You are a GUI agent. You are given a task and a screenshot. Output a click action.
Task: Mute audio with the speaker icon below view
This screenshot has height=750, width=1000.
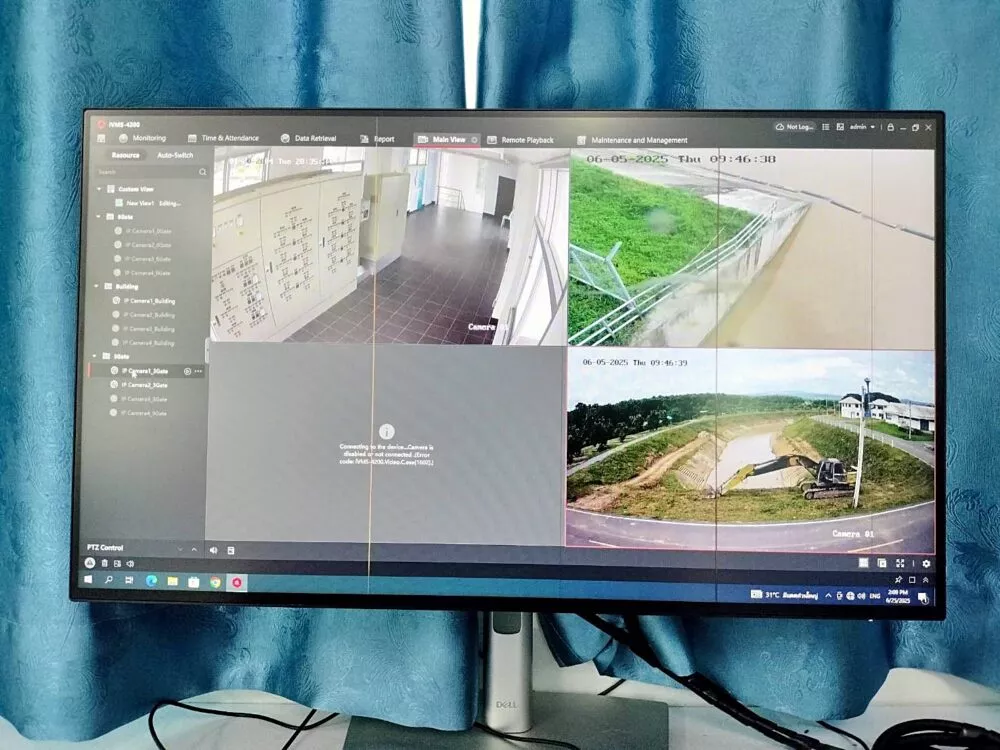(213, 550)
